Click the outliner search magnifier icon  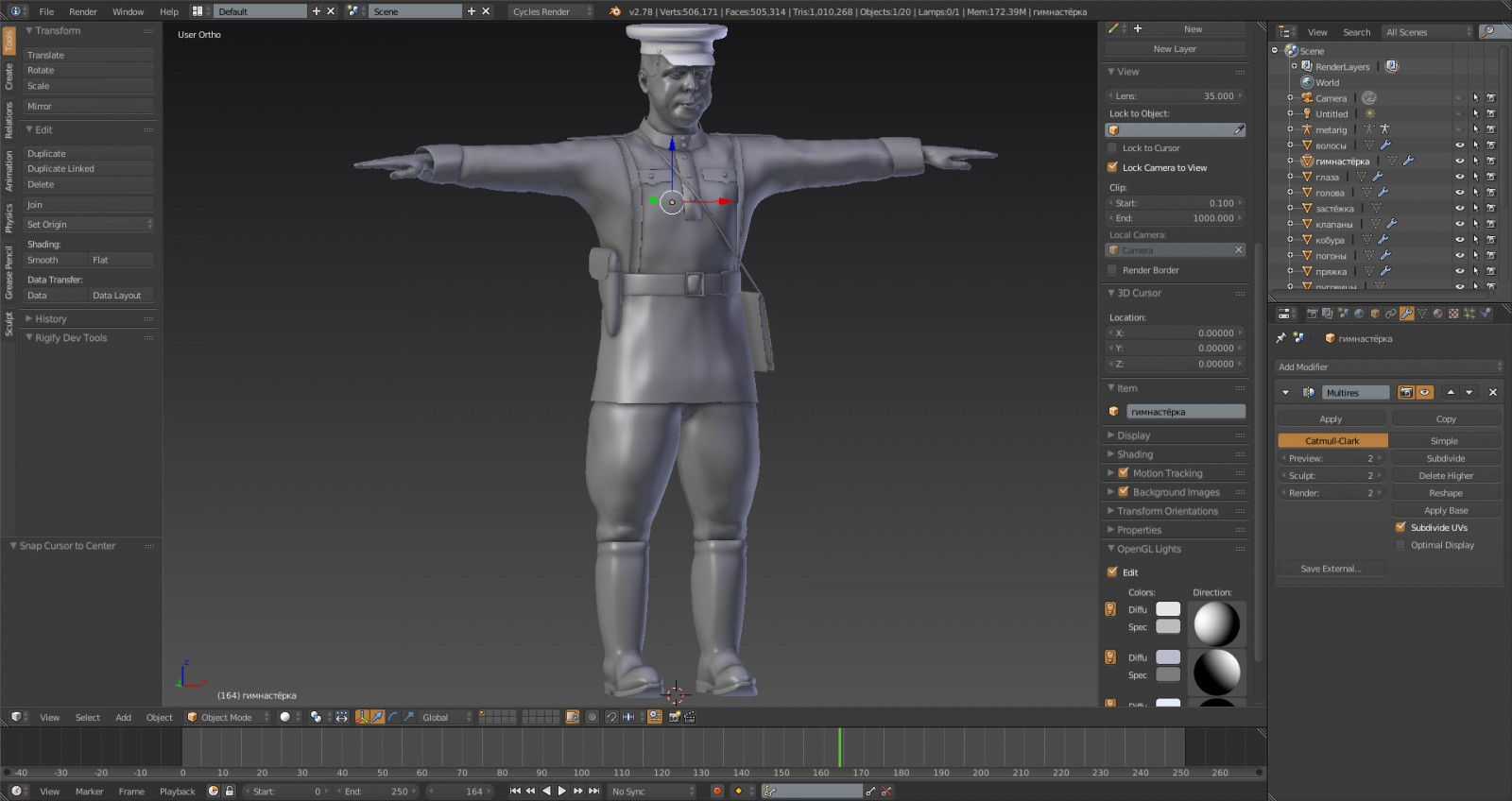[1488, 31]
